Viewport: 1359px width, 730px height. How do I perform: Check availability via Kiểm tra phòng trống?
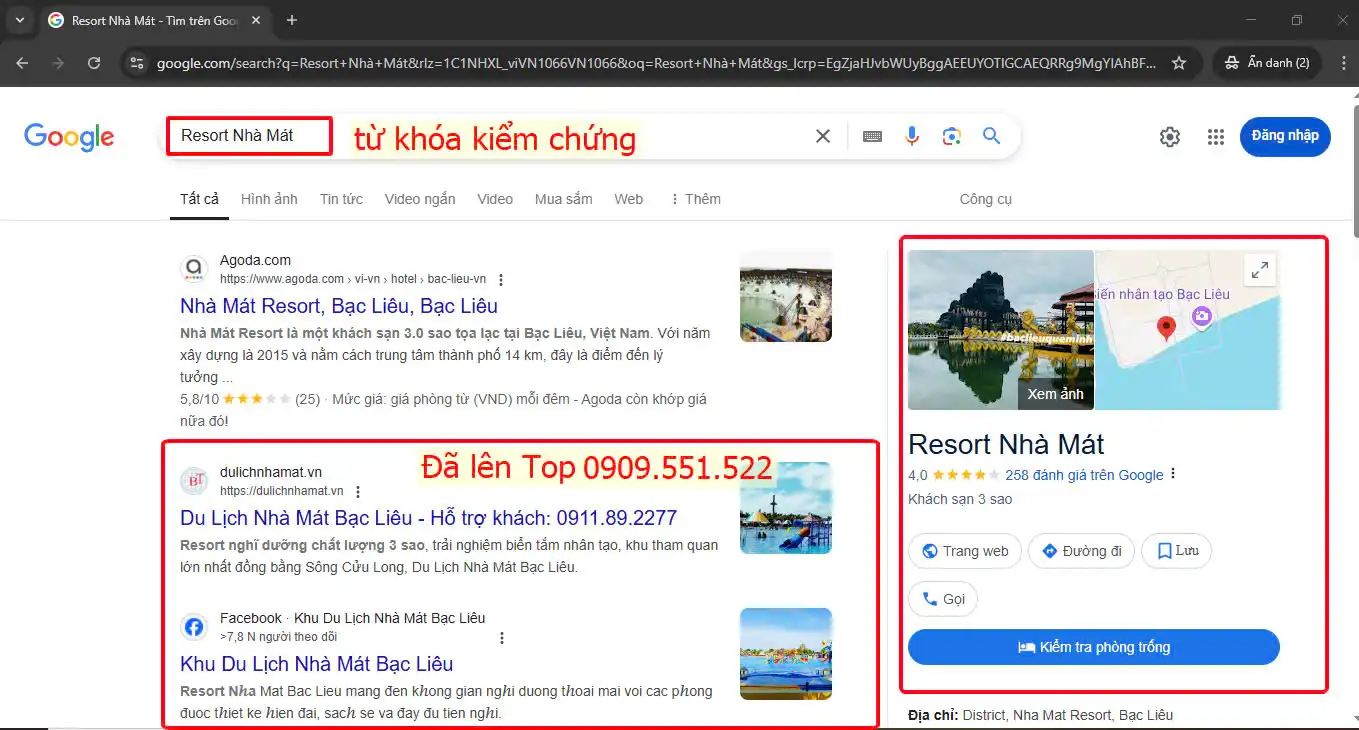[1094, 647]
